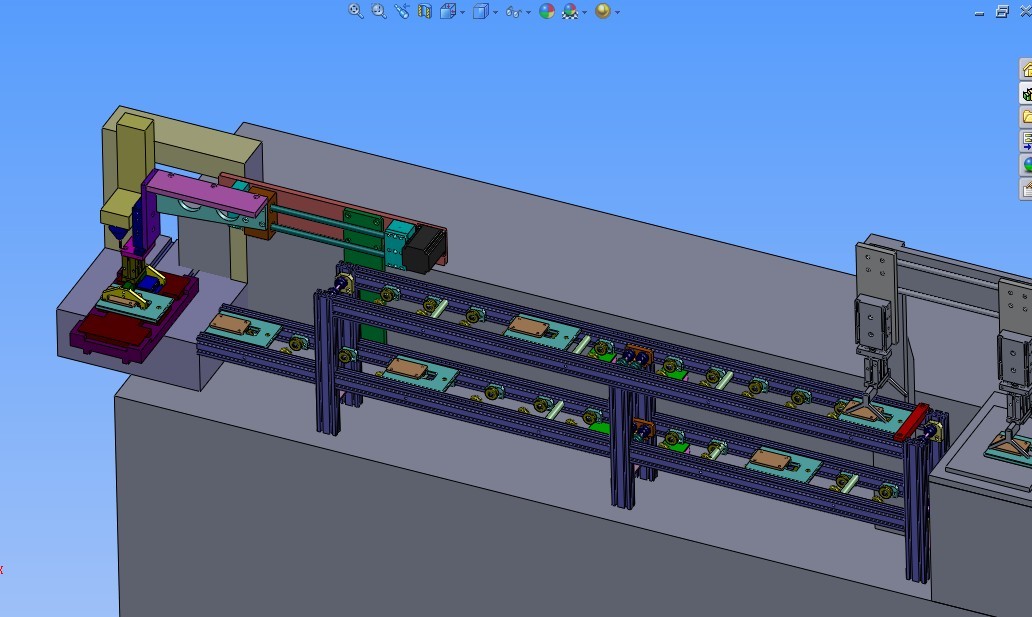
Task: Open the Appearances and Scenes globe tab
Action: (1026, 164)
